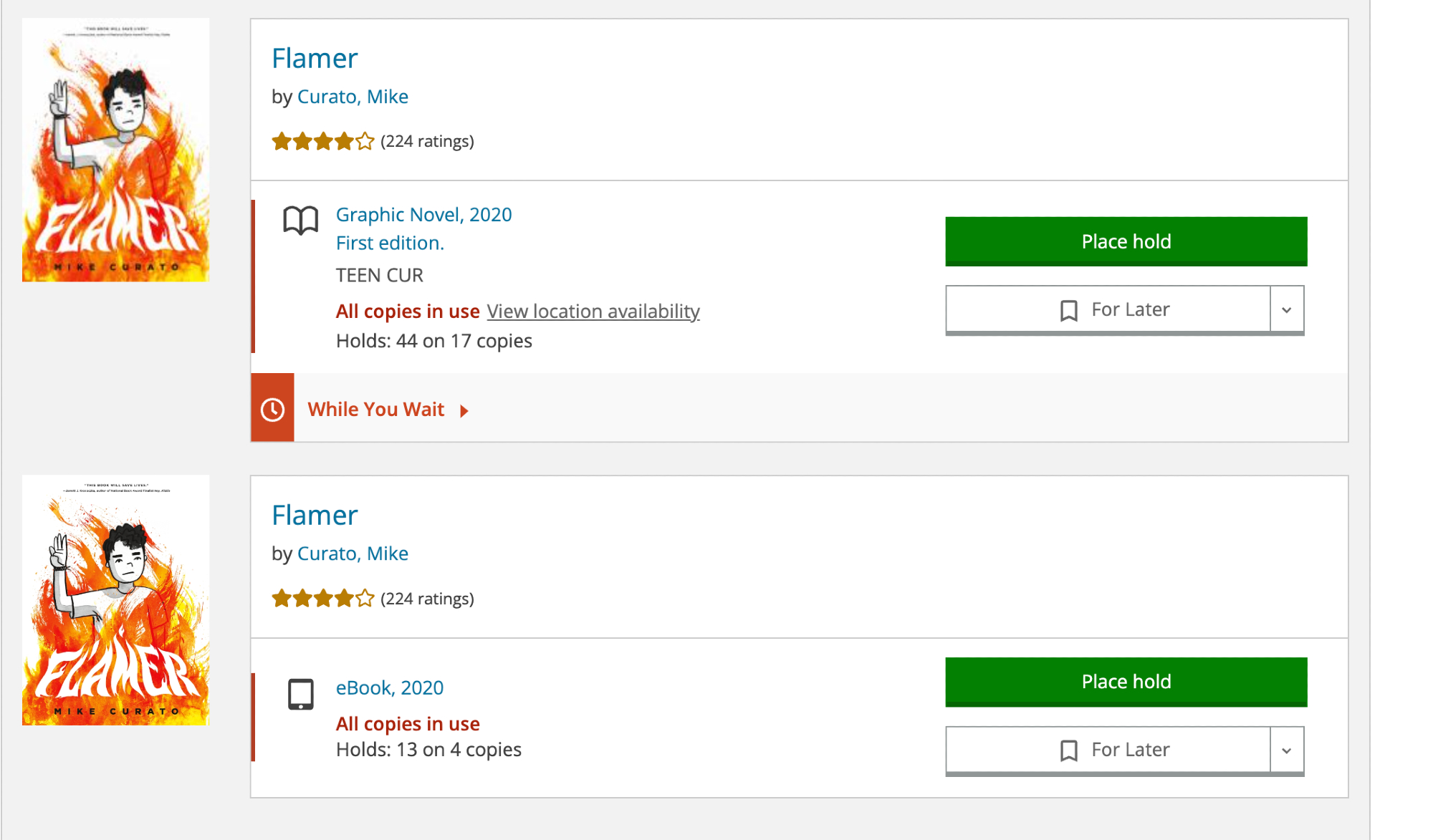Click the clock icon beside While You Wait

point(272,410)
